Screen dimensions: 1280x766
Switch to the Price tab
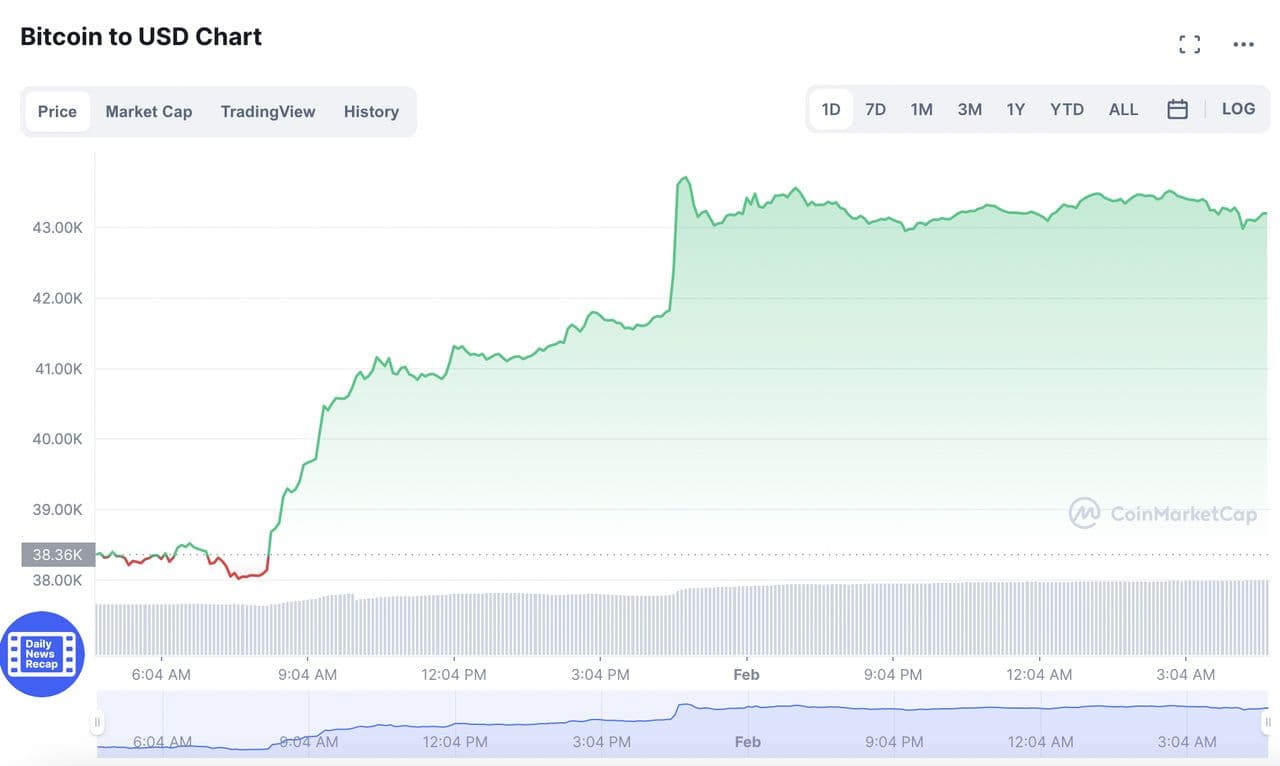pos(57,112)
